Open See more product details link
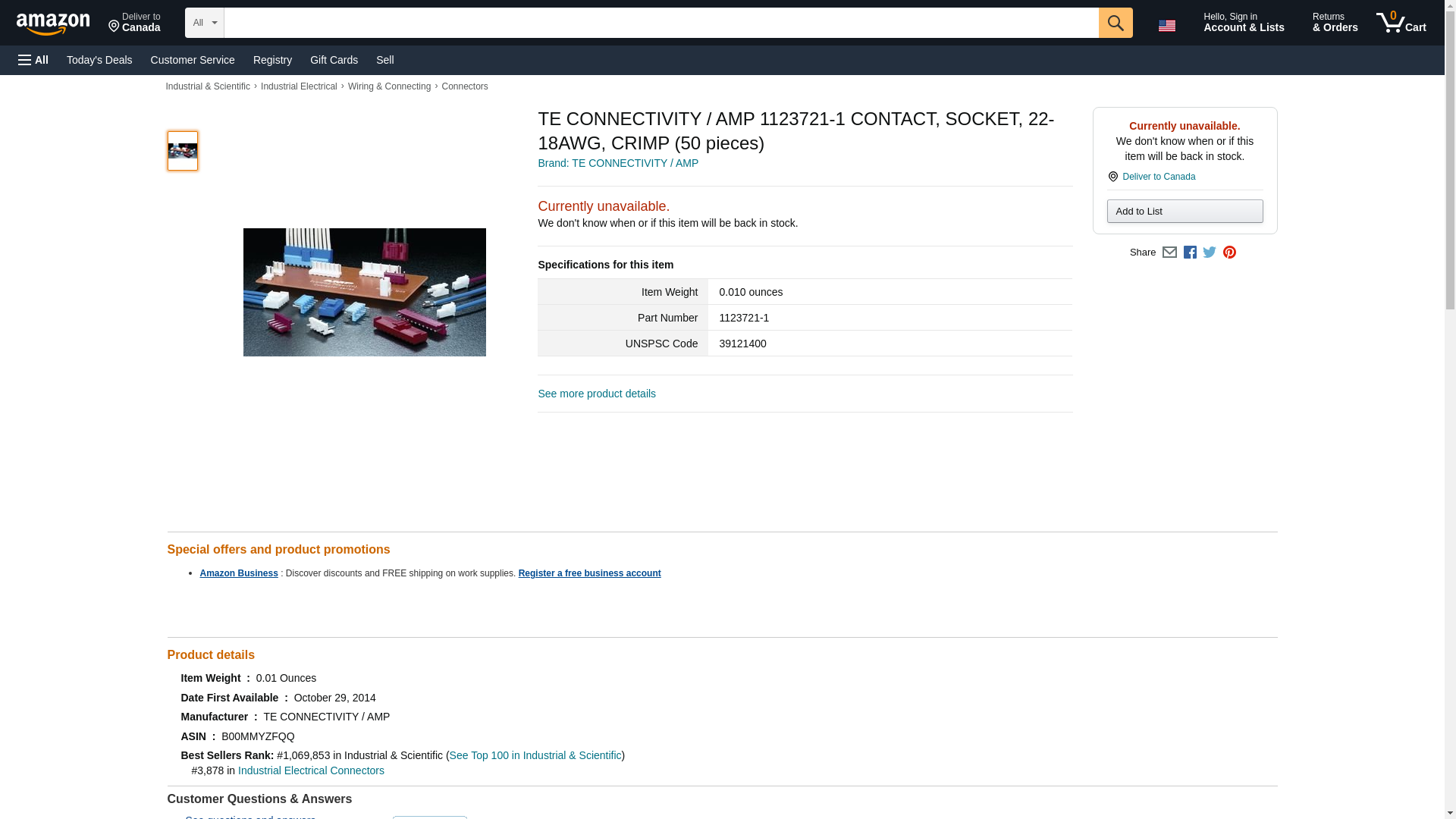 [596, 394]
